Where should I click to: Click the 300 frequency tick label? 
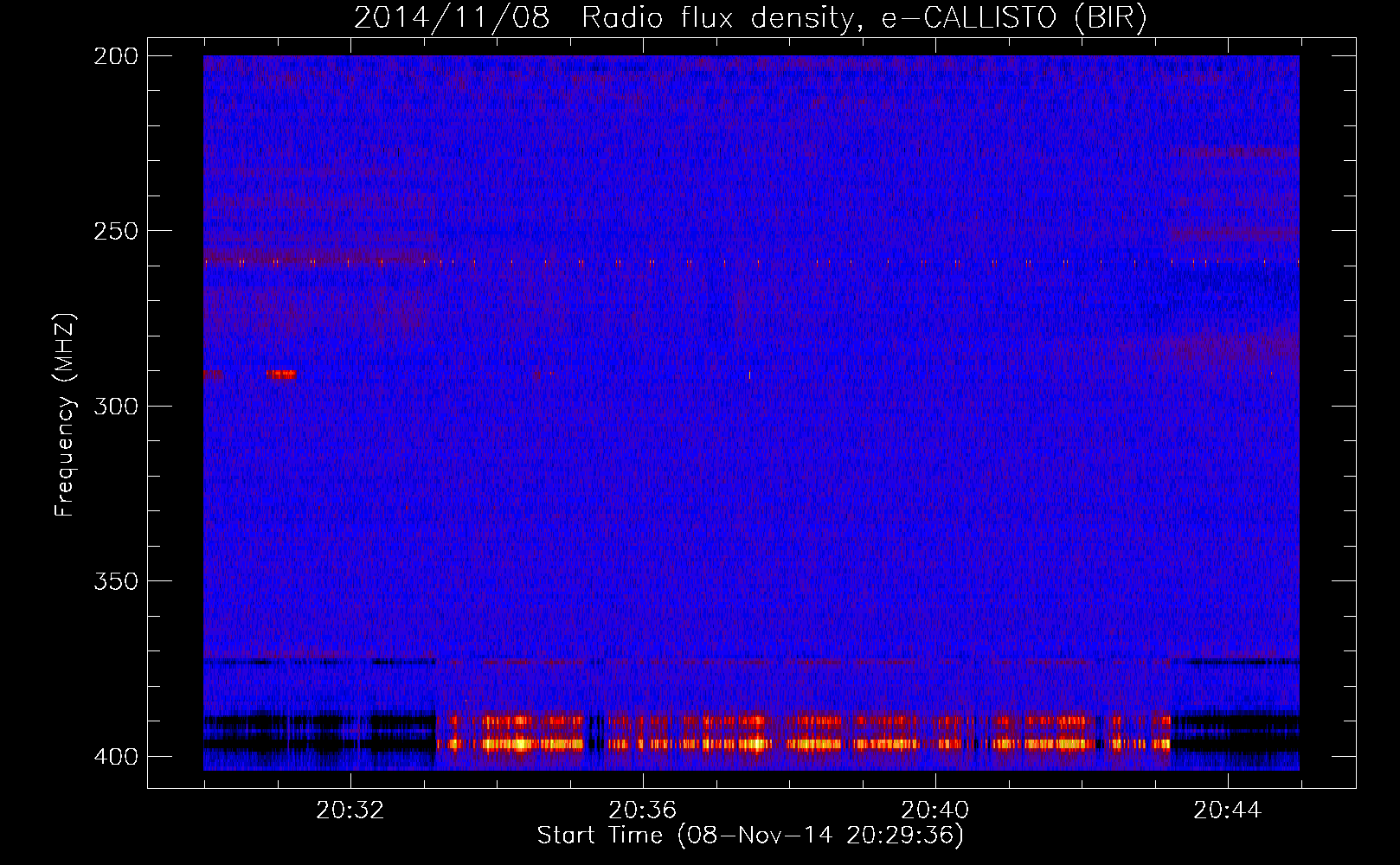tap(115, 406)
